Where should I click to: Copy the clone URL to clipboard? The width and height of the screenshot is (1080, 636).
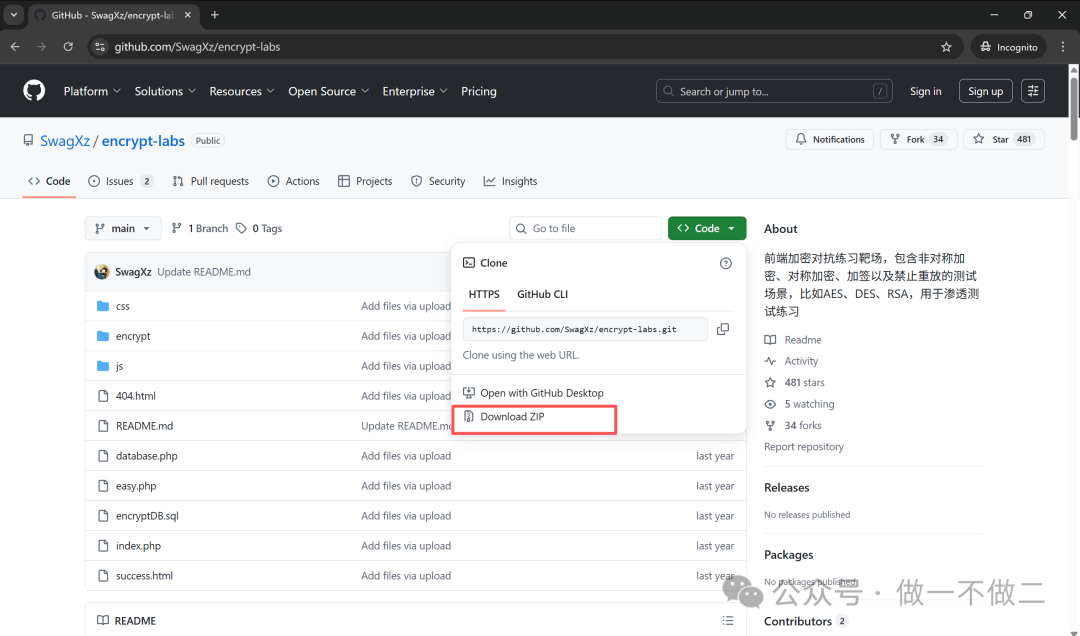(x=723, y=329)
